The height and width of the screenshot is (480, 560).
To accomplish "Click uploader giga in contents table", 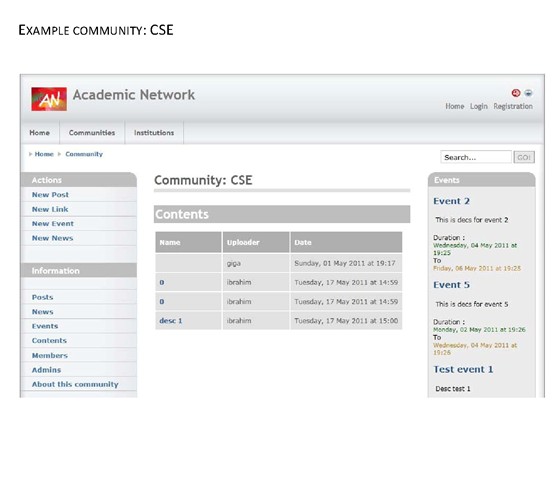I will (234, 264).
